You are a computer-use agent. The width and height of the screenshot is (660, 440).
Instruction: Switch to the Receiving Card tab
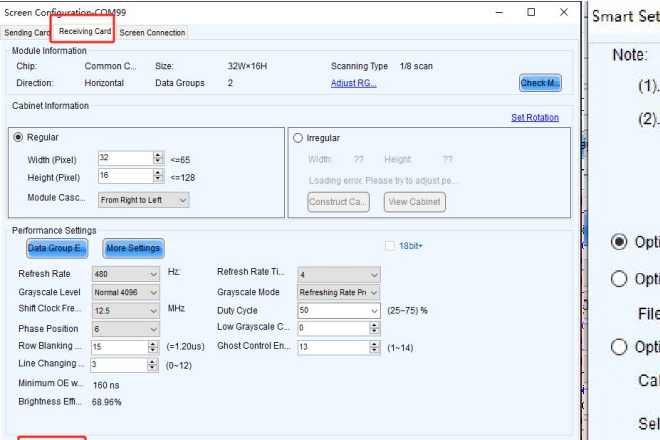84,31
